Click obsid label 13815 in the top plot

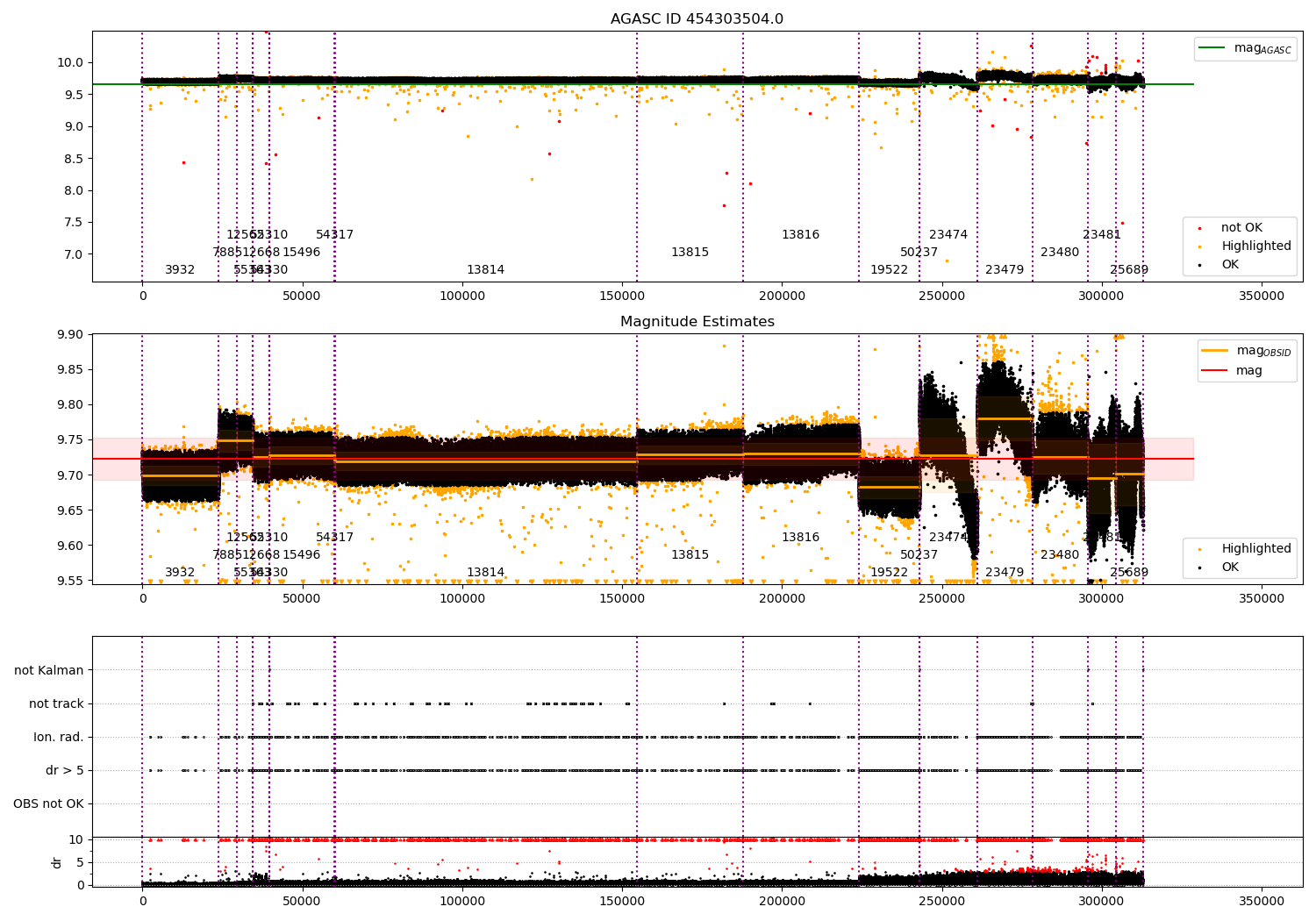(x=690, y=253)
